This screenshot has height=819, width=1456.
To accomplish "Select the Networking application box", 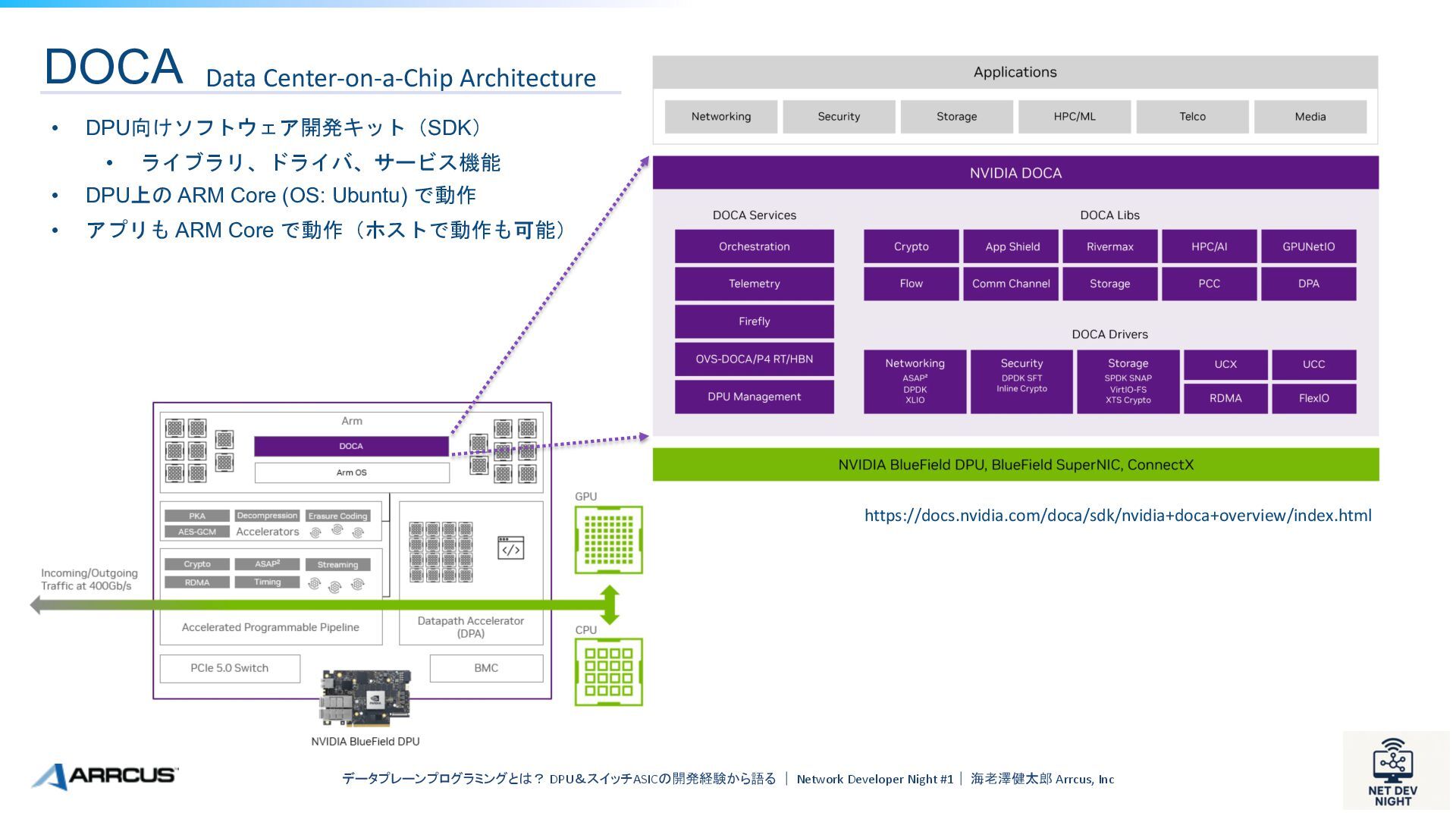I will [720, 117].
